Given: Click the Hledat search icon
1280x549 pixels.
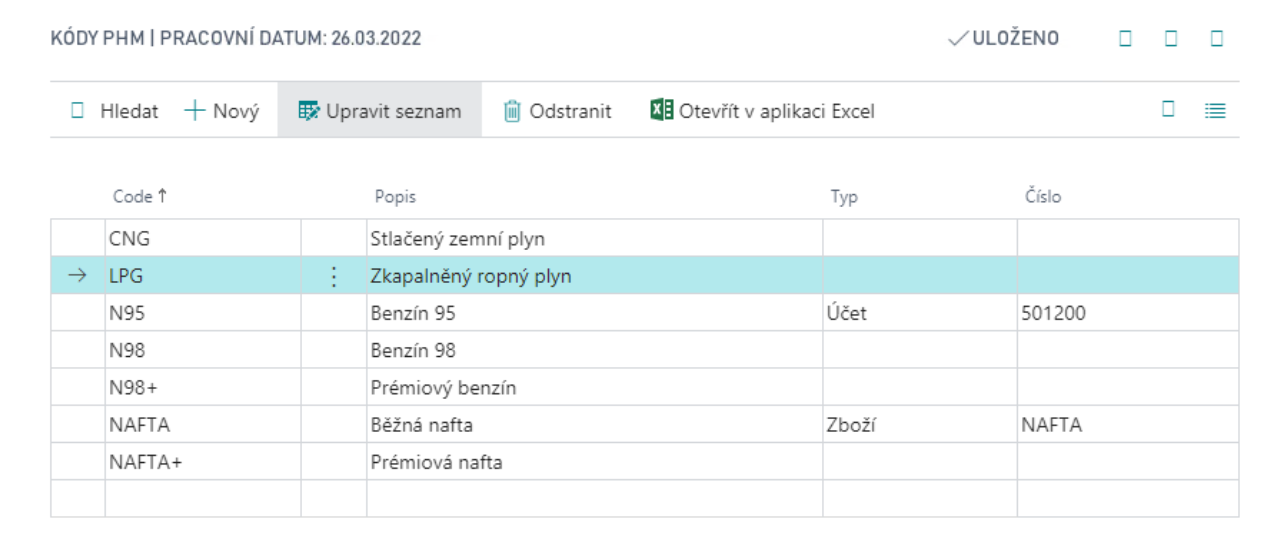Looking at the screenshot, I should coord(78,111).
